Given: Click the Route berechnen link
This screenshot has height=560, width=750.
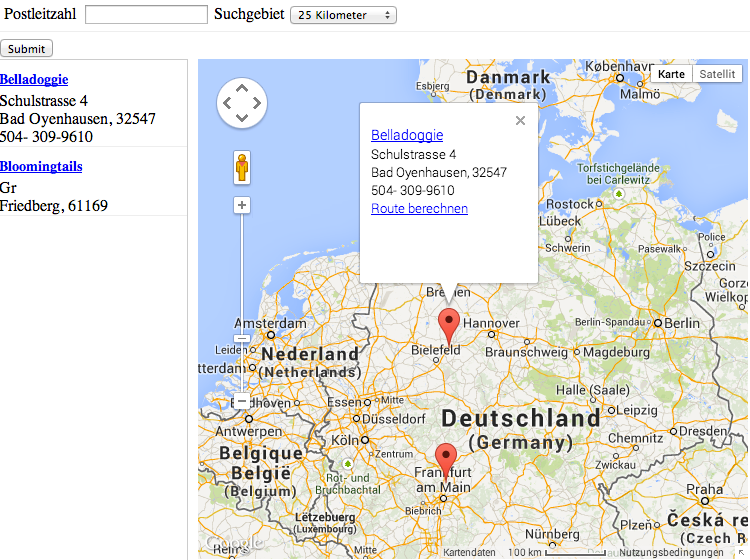Looking at the screenshot, I should pos(419,209).
